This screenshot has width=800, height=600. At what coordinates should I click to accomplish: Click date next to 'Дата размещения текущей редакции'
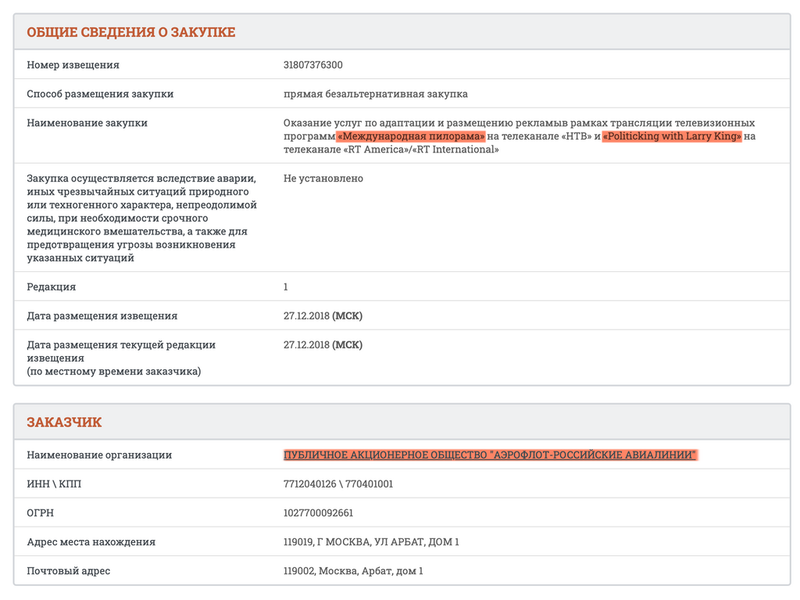click(322, 345)
